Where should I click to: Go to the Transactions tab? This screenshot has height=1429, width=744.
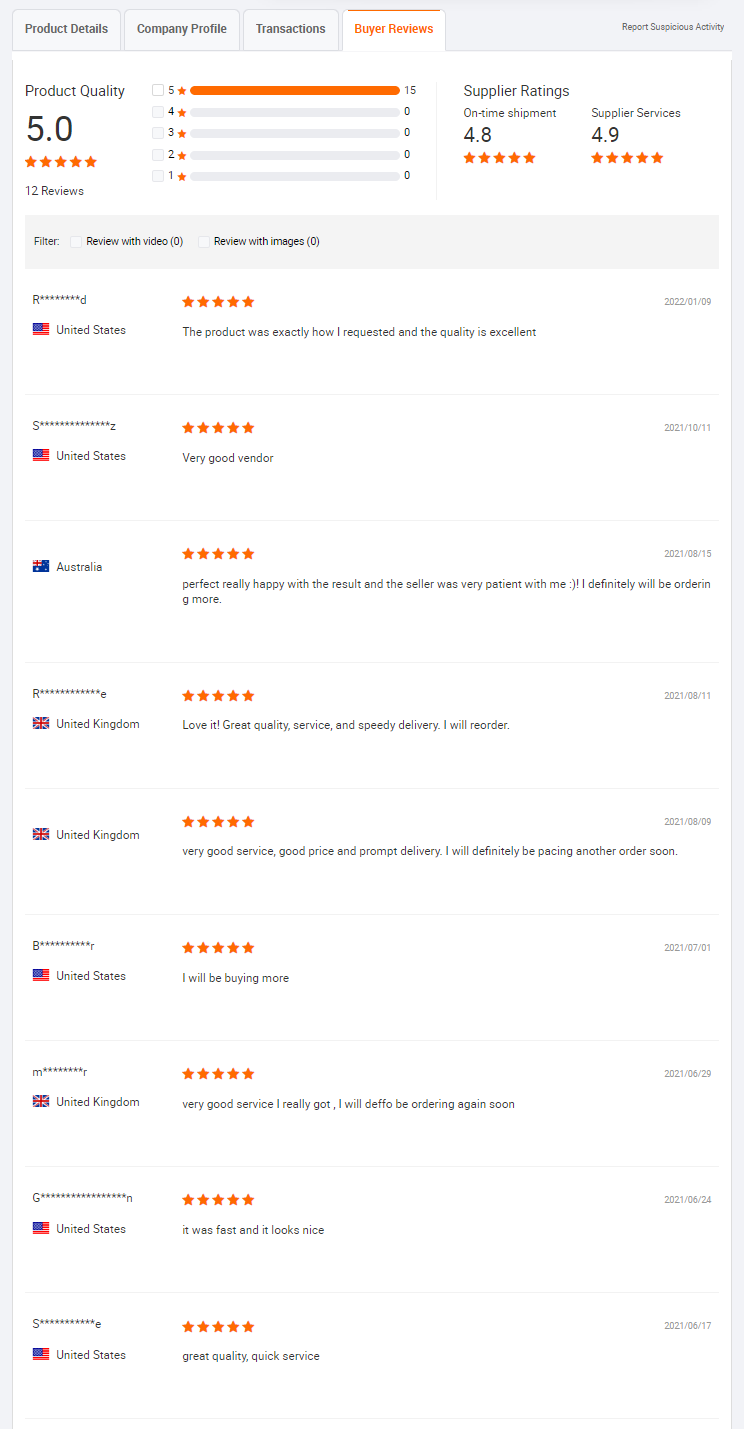tap(290, 29)
